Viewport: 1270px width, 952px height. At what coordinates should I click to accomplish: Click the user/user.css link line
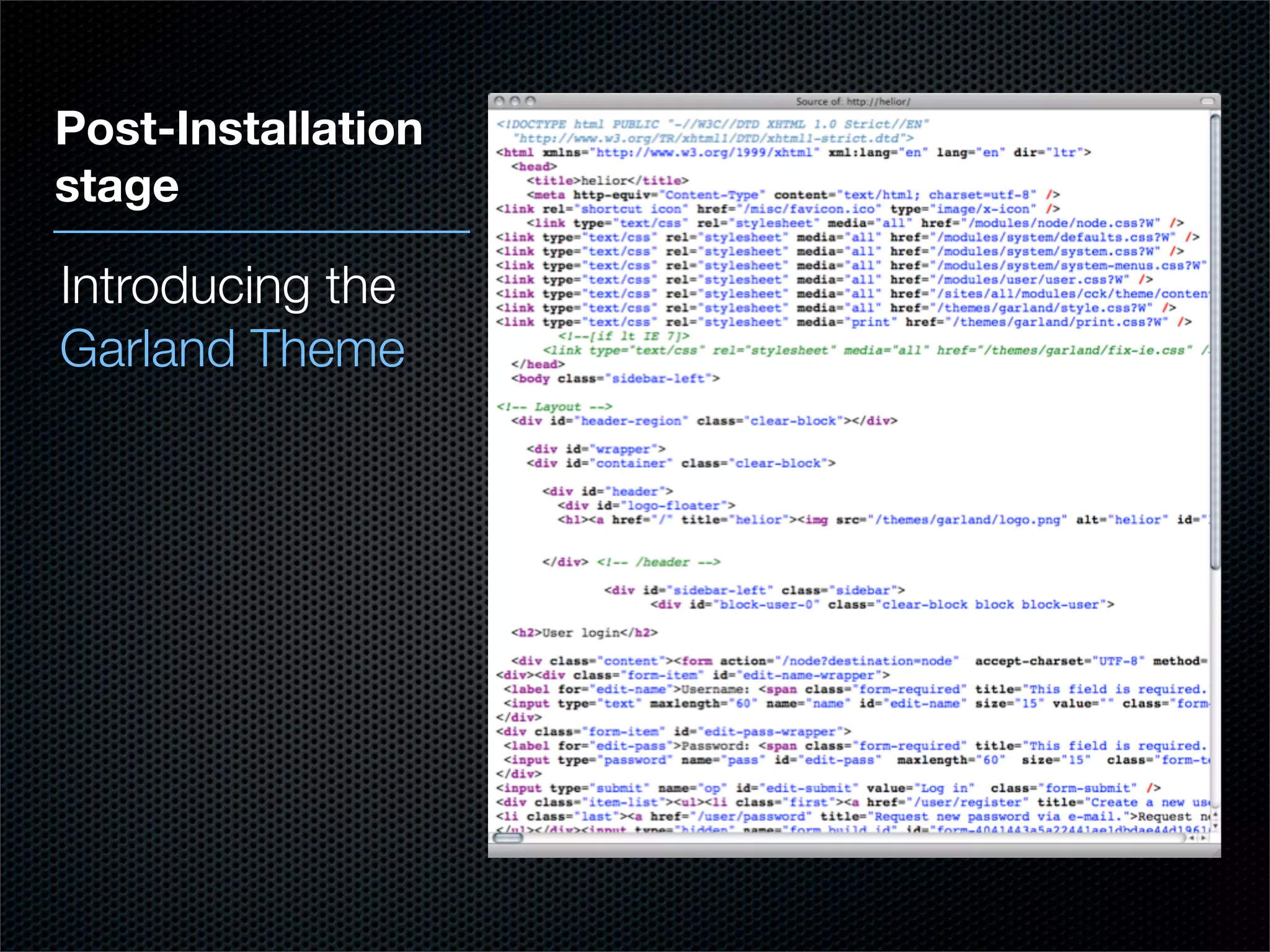(824, 280)
